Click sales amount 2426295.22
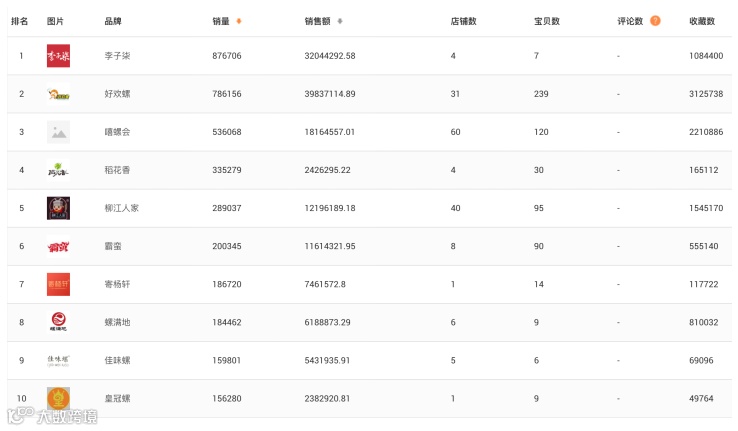Screen dimensions: 738x431 click(328, 170)
